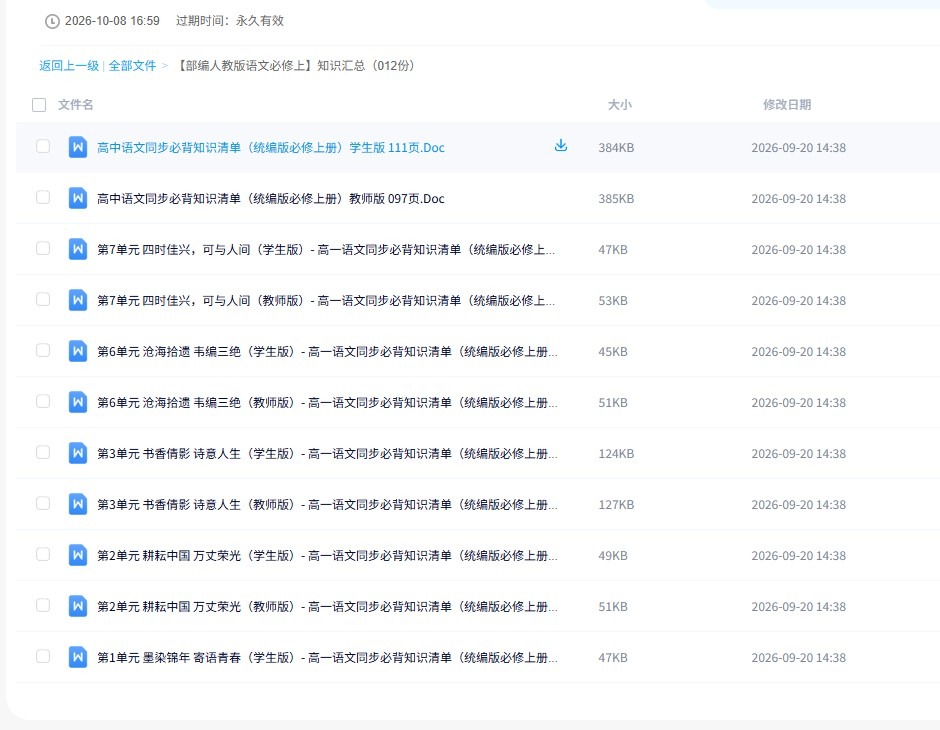Select checkbox of 第3单元 教师版 row

tap(43, 503)
